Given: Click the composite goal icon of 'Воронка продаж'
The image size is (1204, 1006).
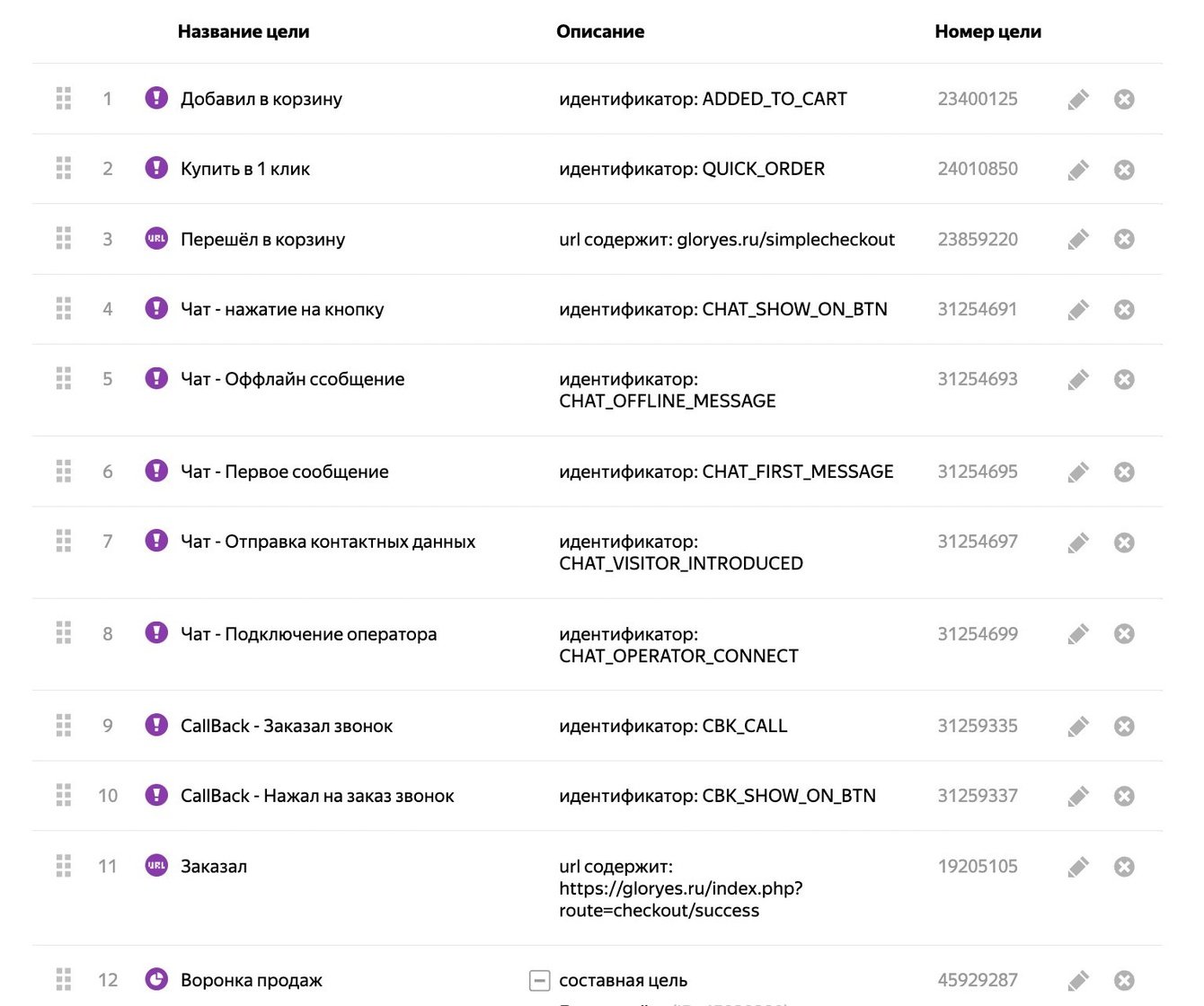Looking at the screenshot, I should [156, 979].
